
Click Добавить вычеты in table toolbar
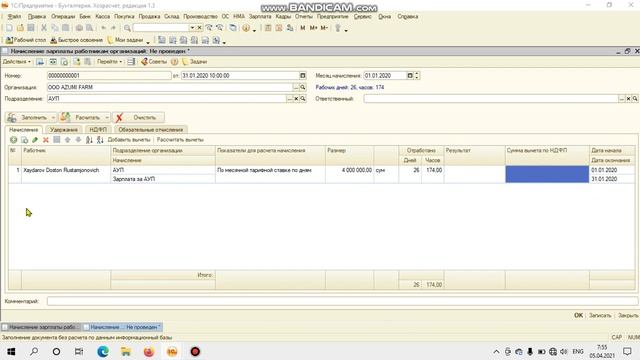tap(129, 140)
